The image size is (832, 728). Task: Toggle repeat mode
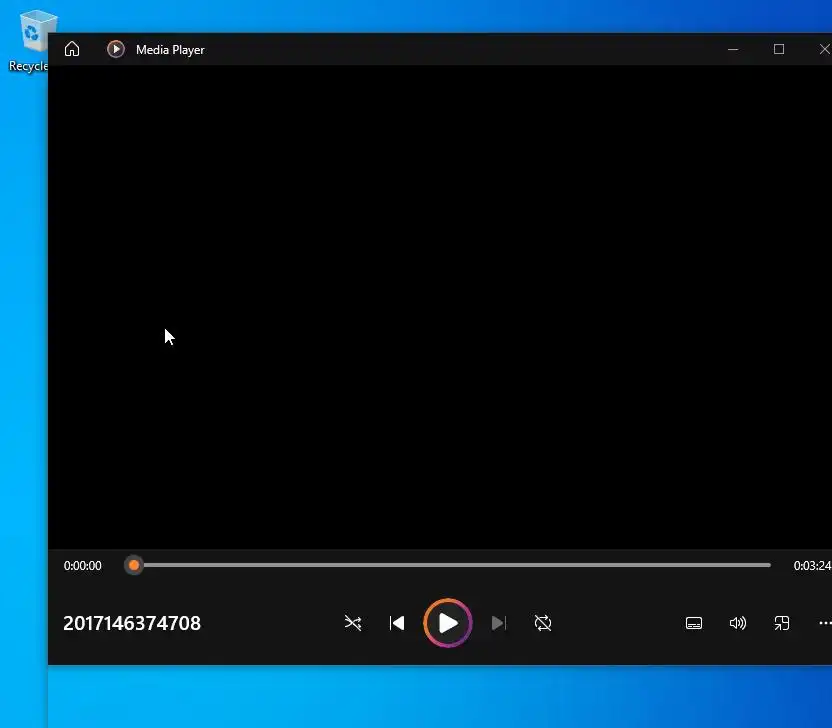pyautogui.click(x=543, y=622)
